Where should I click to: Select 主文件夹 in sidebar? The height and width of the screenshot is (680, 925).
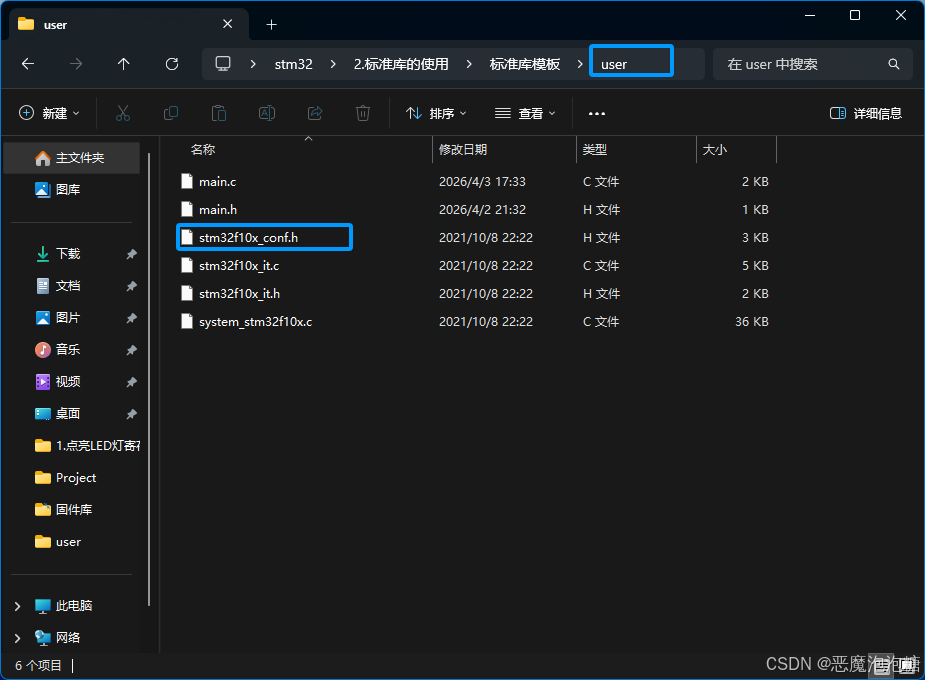click(x=71, y=158)
